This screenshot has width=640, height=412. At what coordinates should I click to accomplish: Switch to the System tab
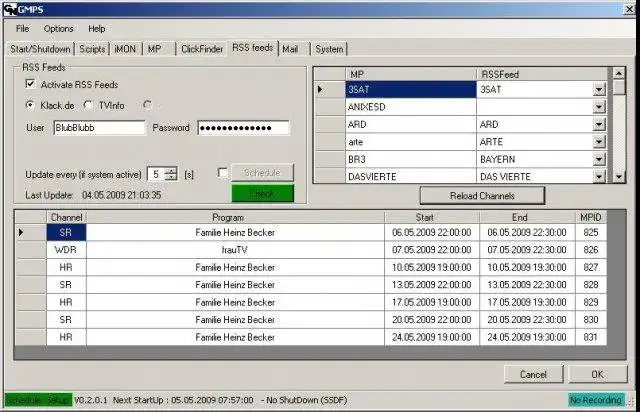(329, 49)
